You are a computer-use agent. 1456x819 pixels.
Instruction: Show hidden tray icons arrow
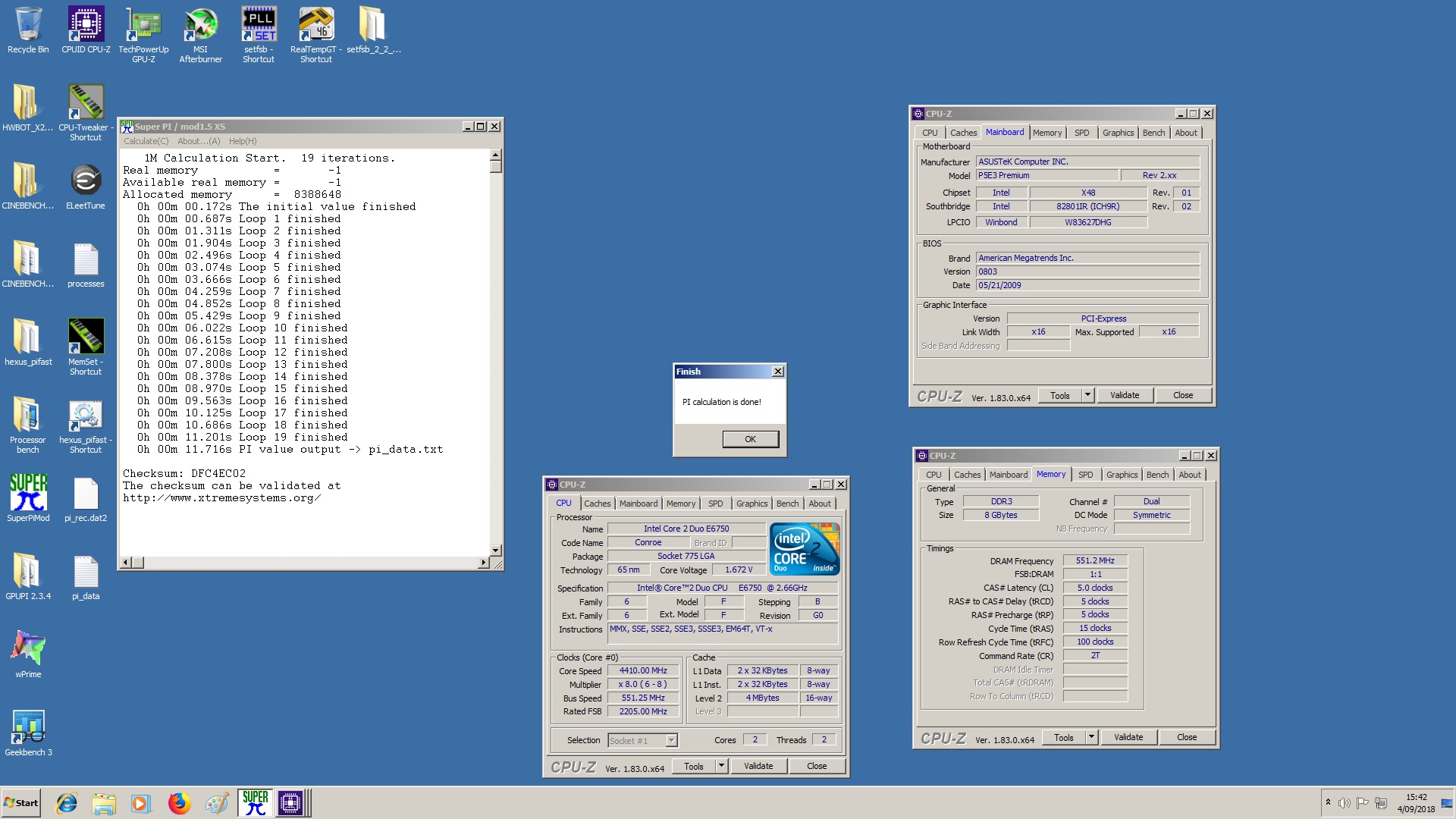tap(1328, 802)
